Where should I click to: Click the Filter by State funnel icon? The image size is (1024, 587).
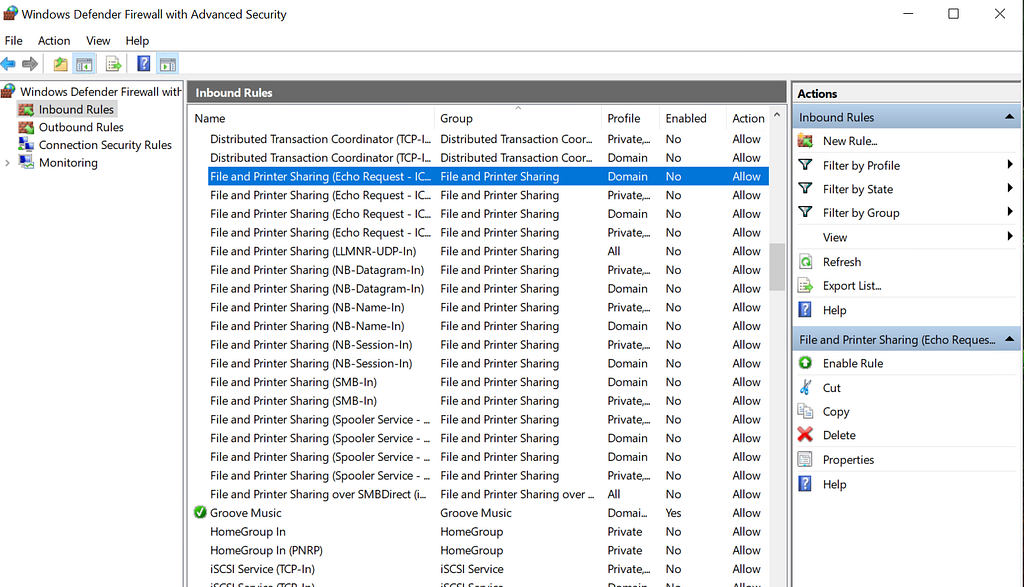[806, 189]
